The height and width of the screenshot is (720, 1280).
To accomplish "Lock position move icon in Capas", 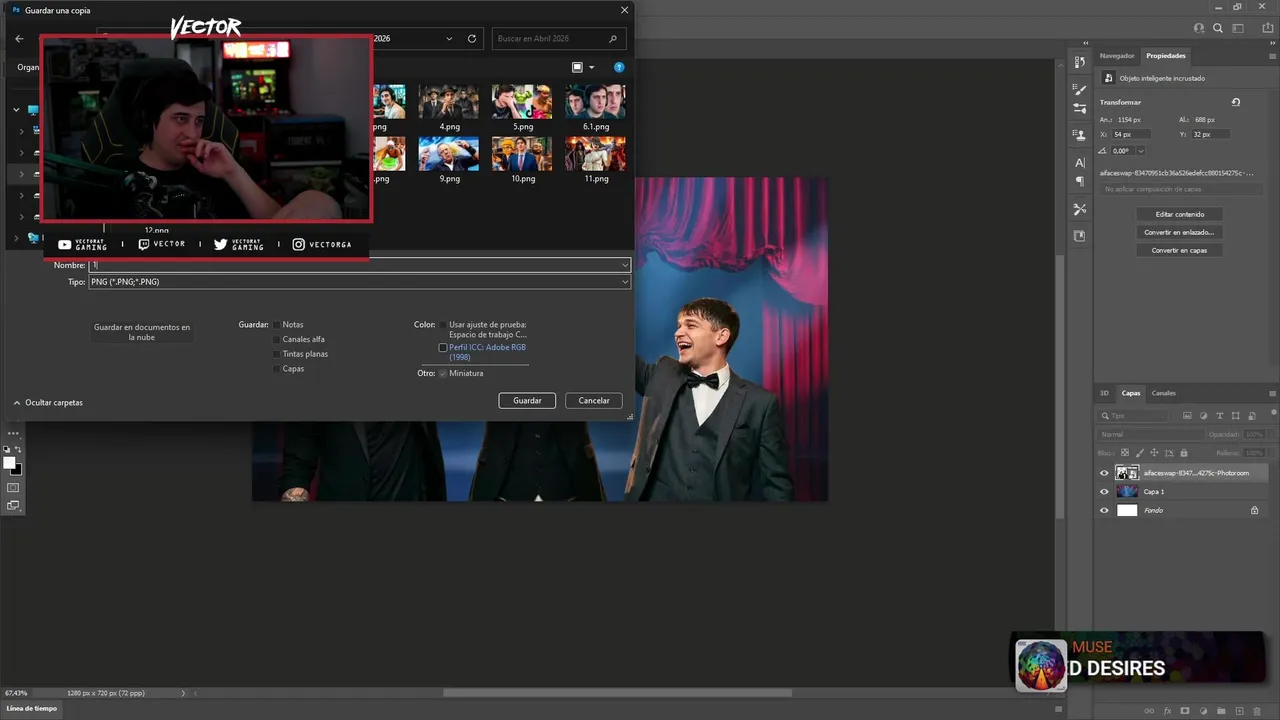I will pyautogui.click(x=1154, y=453).
